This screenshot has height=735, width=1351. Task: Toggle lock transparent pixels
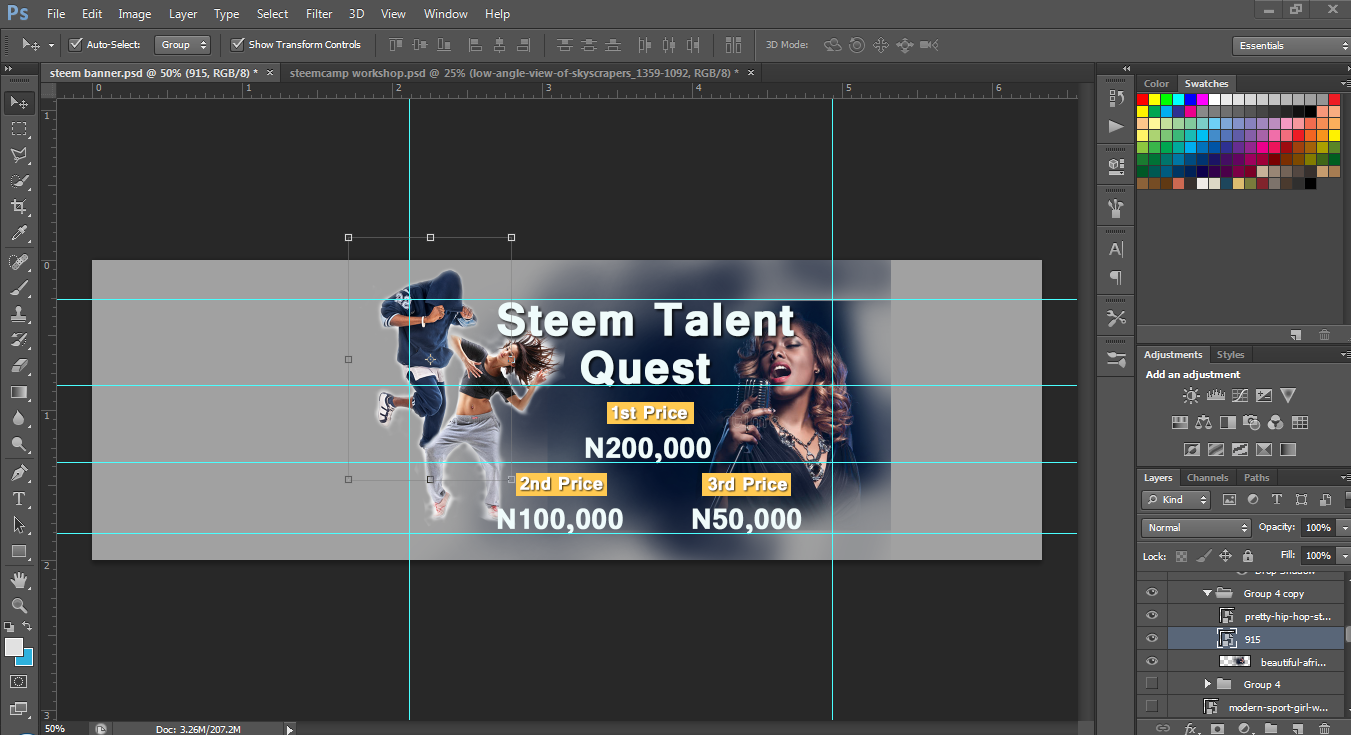tap(1182, 556)
